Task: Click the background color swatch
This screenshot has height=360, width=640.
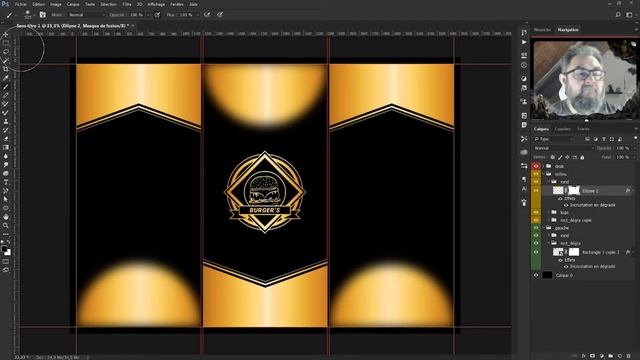Action: tap(8, 253)
